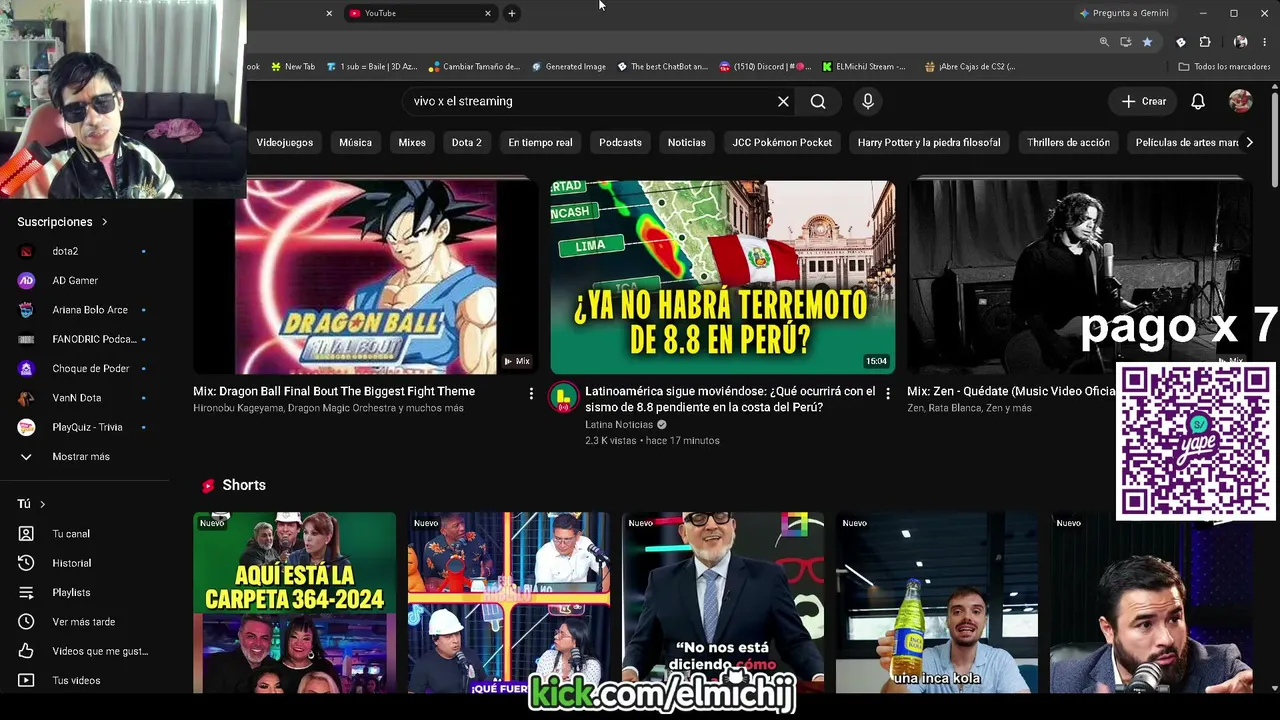
Task: Show more filter chips with the right arrow
Action: tap(1249, 142)
